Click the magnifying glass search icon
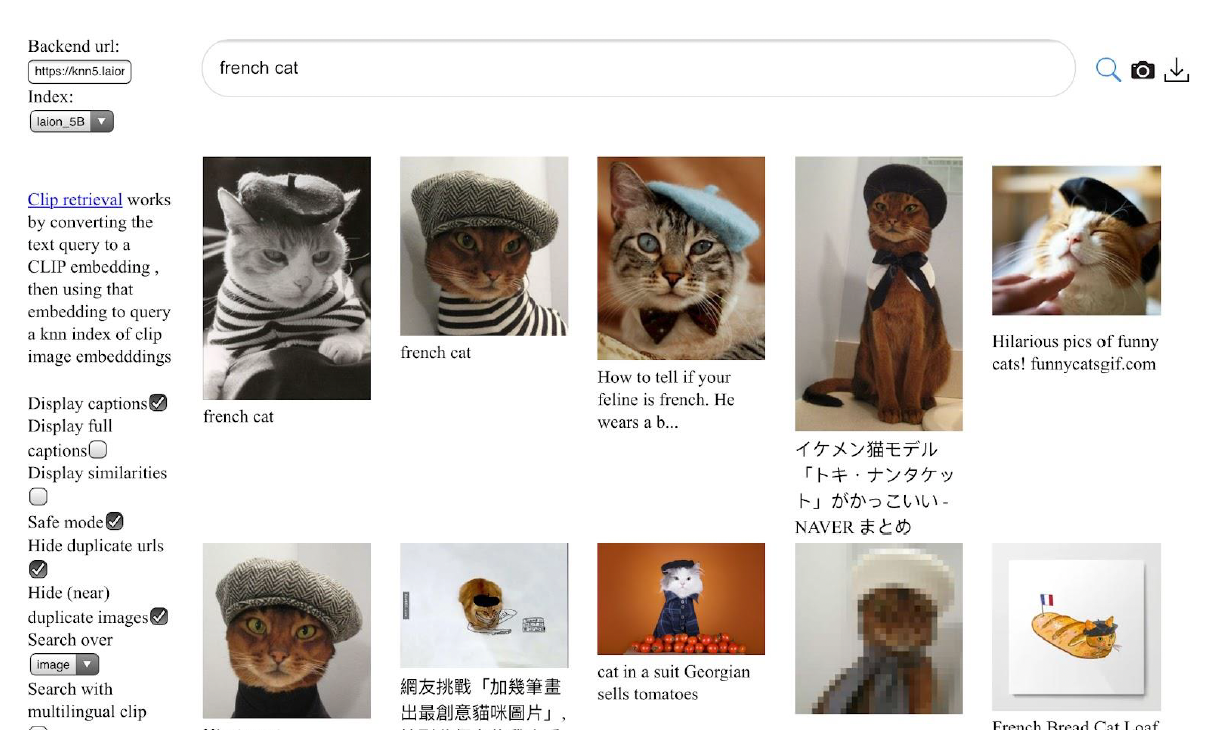The width and height of the screenshot is (1224, 756). (x=1107, y=69)
